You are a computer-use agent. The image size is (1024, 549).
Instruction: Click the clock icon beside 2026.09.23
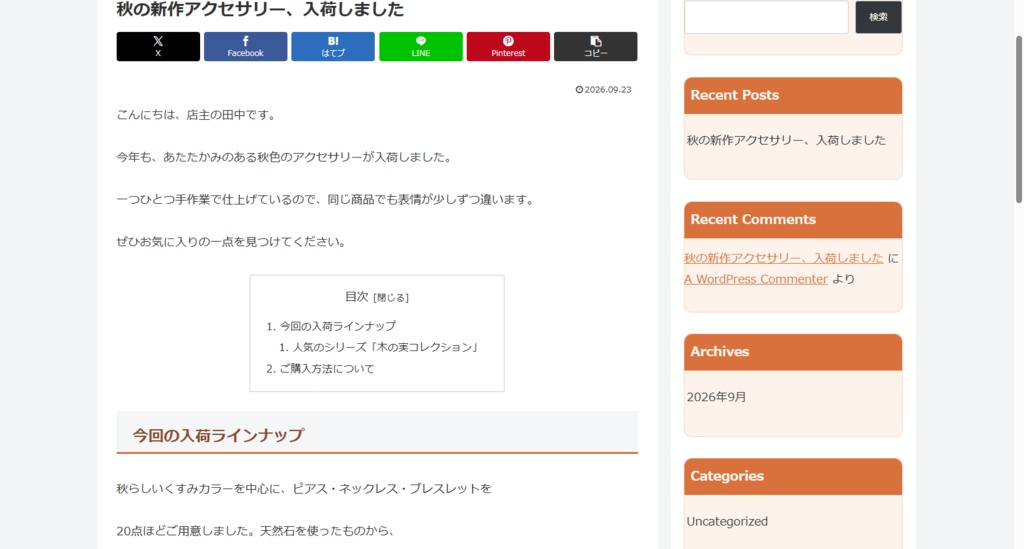tap(579, 90)
